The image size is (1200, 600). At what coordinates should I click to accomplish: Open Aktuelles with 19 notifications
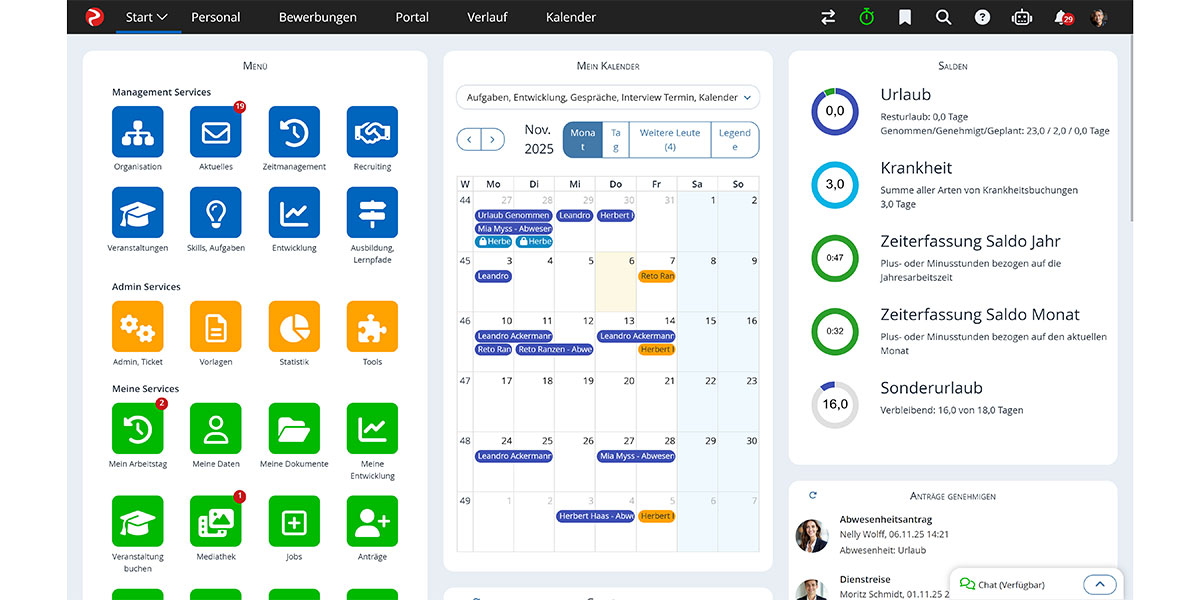pyautogui.click(x=215, y=130)
